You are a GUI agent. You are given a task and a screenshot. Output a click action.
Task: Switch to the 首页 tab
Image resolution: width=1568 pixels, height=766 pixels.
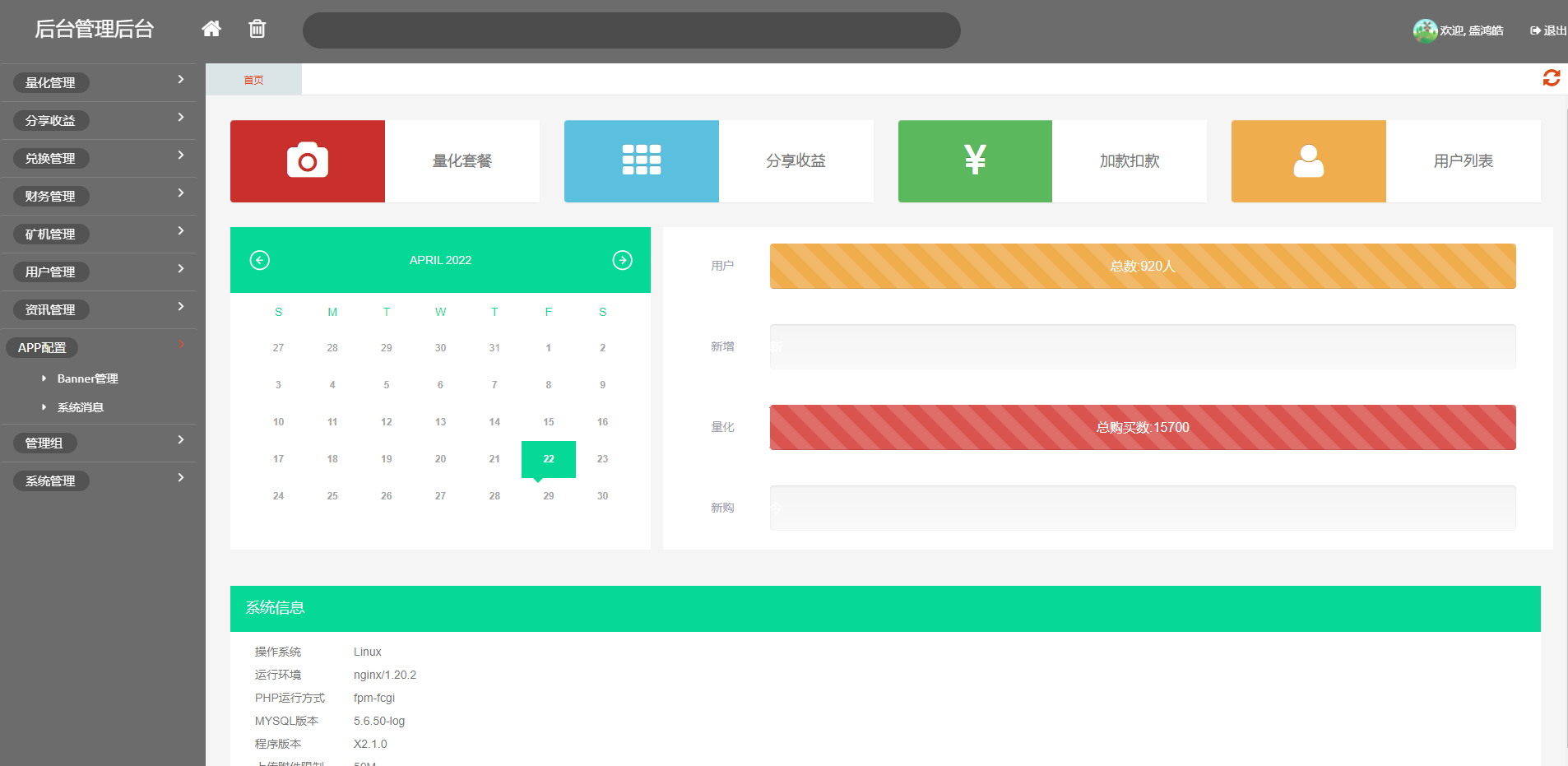253,79
